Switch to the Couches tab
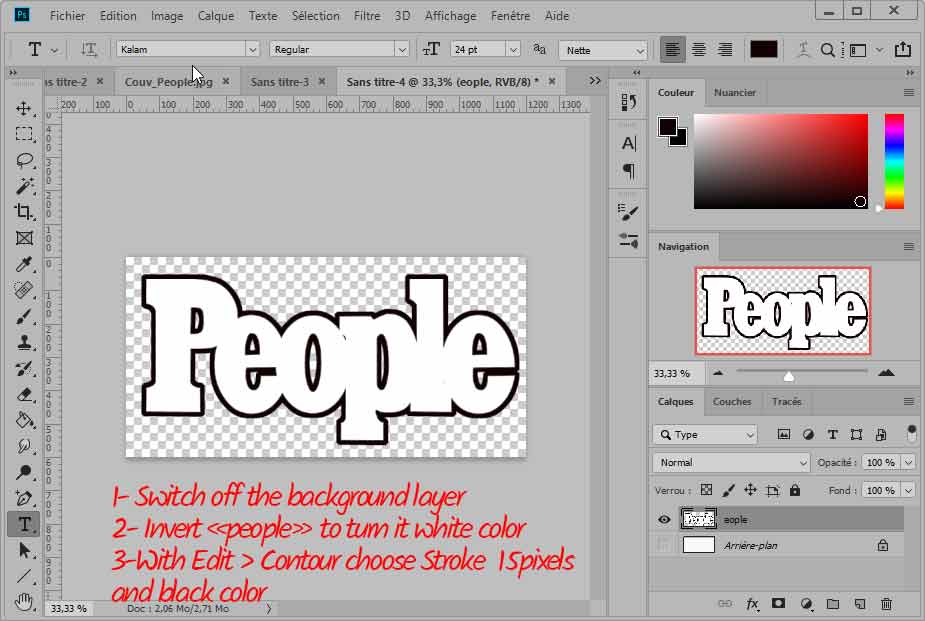925x621 pixels. click(732, 402)
